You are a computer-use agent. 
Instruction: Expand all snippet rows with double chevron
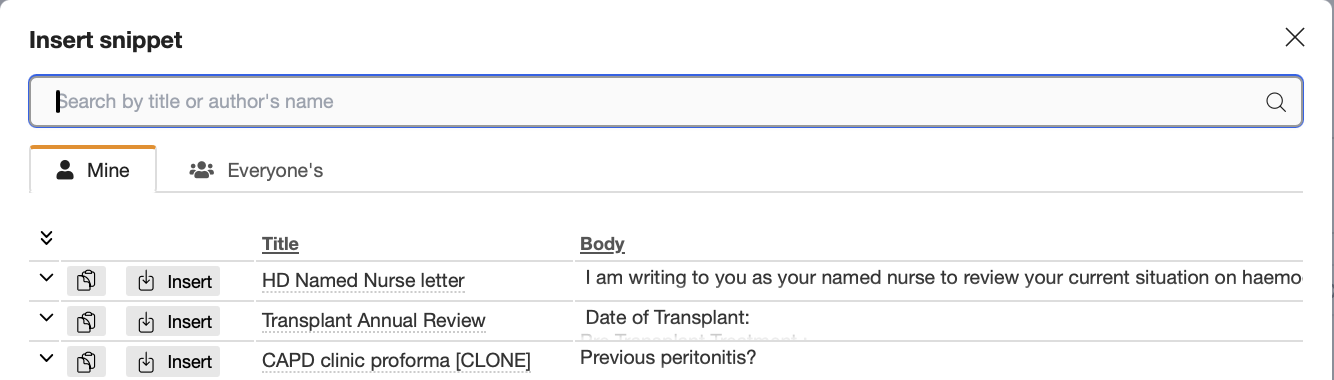tap(45, 237)
